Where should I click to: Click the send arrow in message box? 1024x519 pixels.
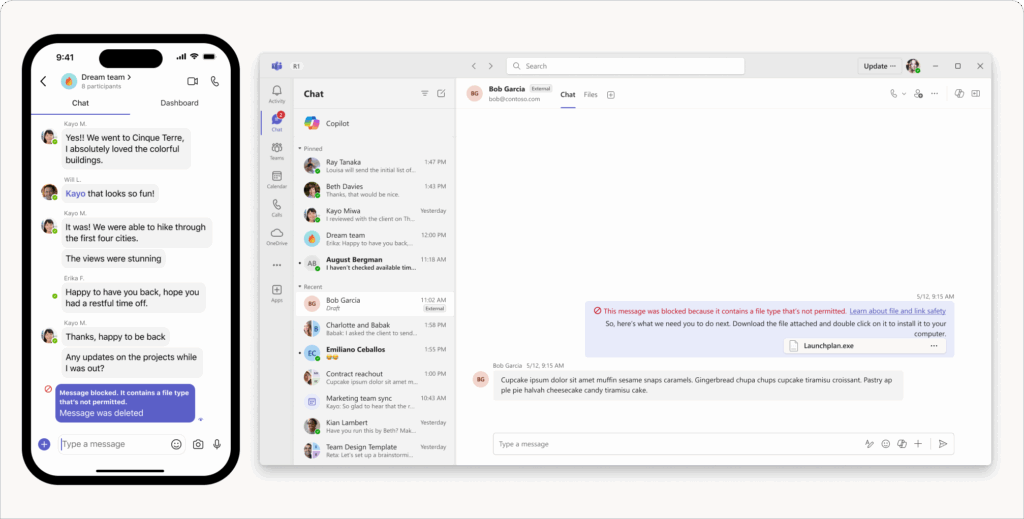click(943, 444)
